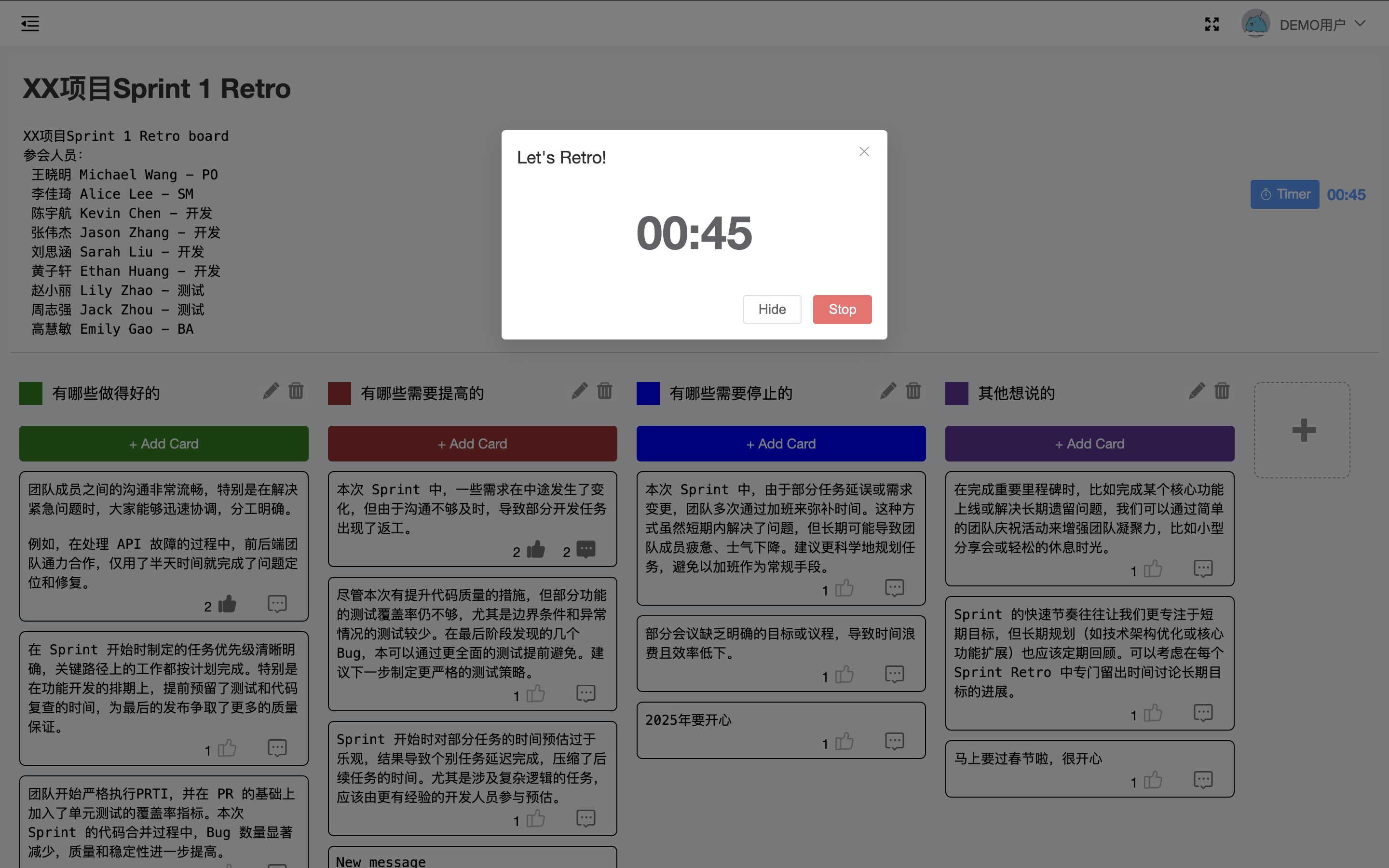Screen dimensions: 1389x868
Task: Click the blue Timer button
Action: 1284,195
